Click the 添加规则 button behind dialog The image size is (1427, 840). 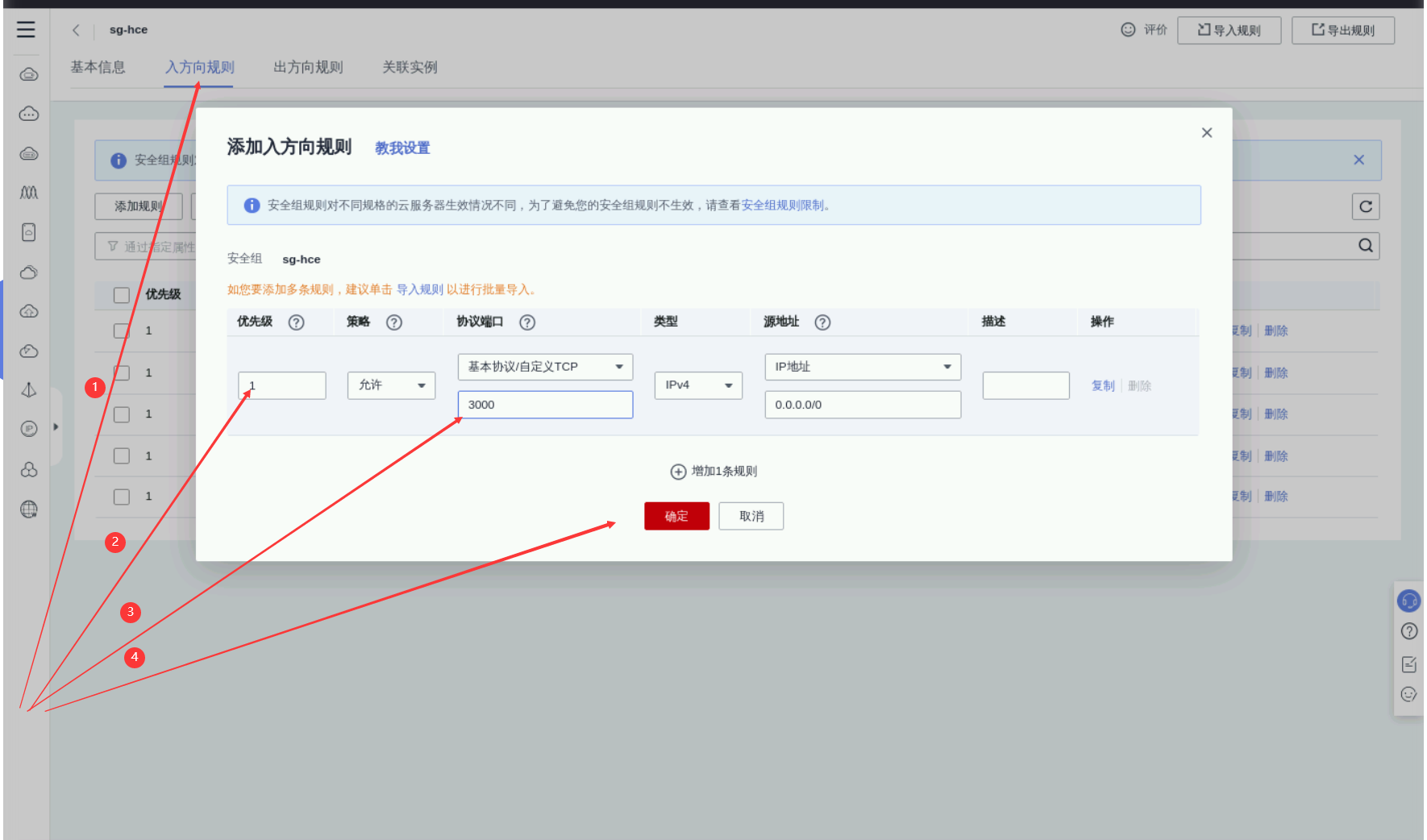[139, 206]
